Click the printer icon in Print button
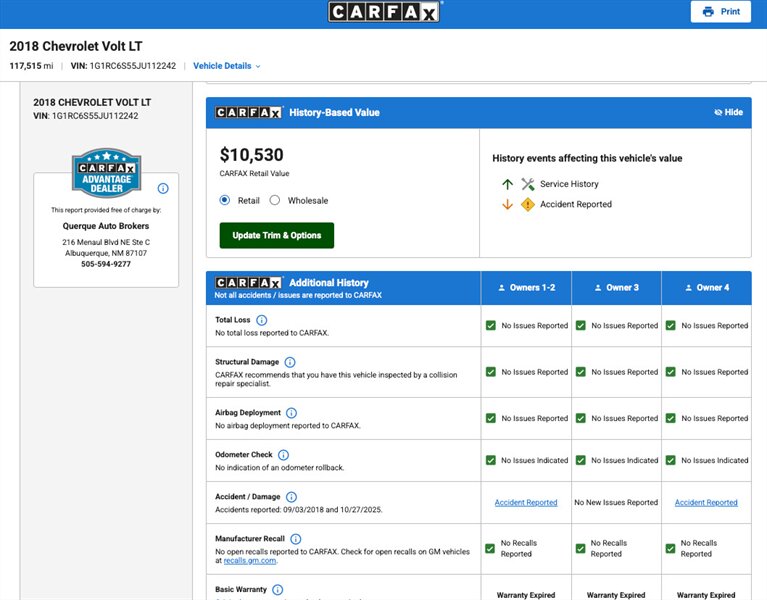The height and width of the screenshot is (600, 767). point(708,12)
